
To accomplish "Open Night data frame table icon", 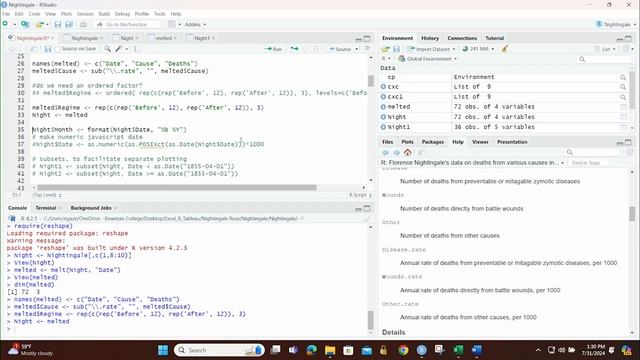I will 623,117.
